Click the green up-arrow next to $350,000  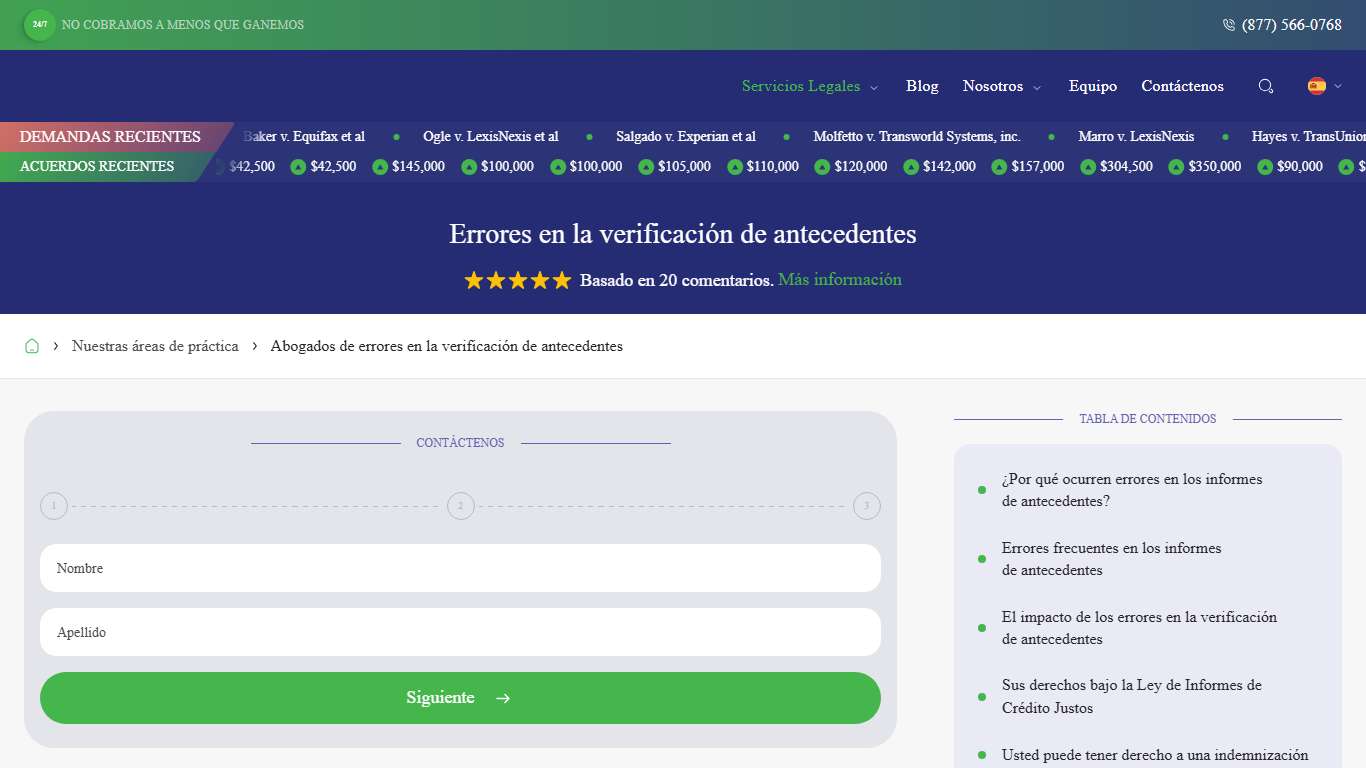pos(1177,166)
